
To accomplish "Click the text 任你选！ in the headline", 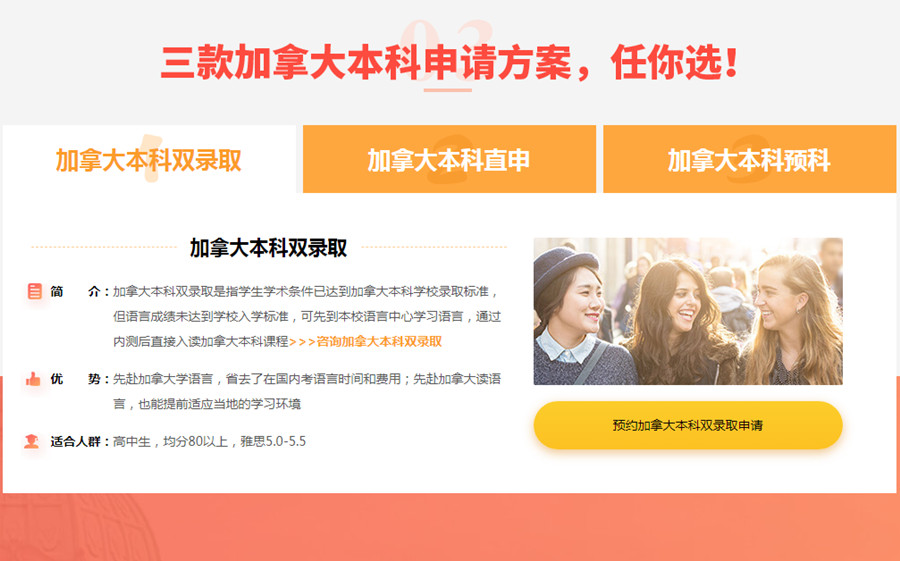I will tap(675, 62).
